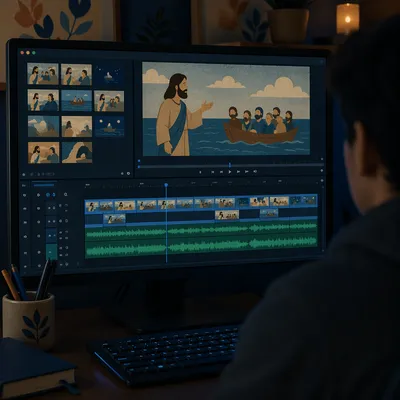The width and height of the screenshot is (400, 400).
Task: Select top-row second media thumbnail of two figures
Action: [x=76, y=75]
